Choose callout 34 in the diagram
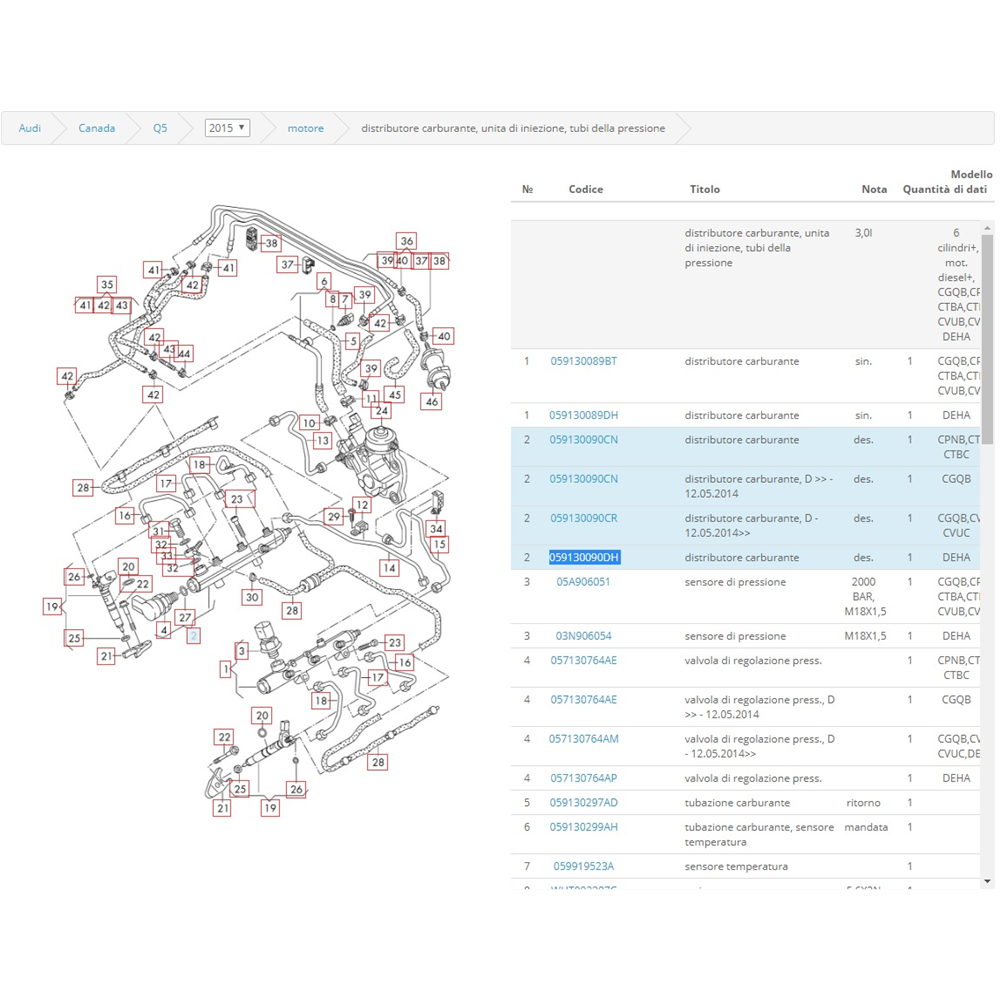This screenshot has width=1000, height=1000. pos(436,528)
